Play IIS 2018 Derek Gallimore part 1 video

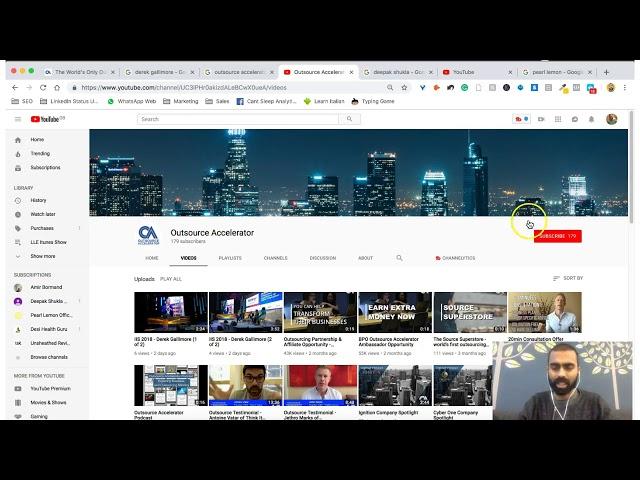tap(171, 312)
